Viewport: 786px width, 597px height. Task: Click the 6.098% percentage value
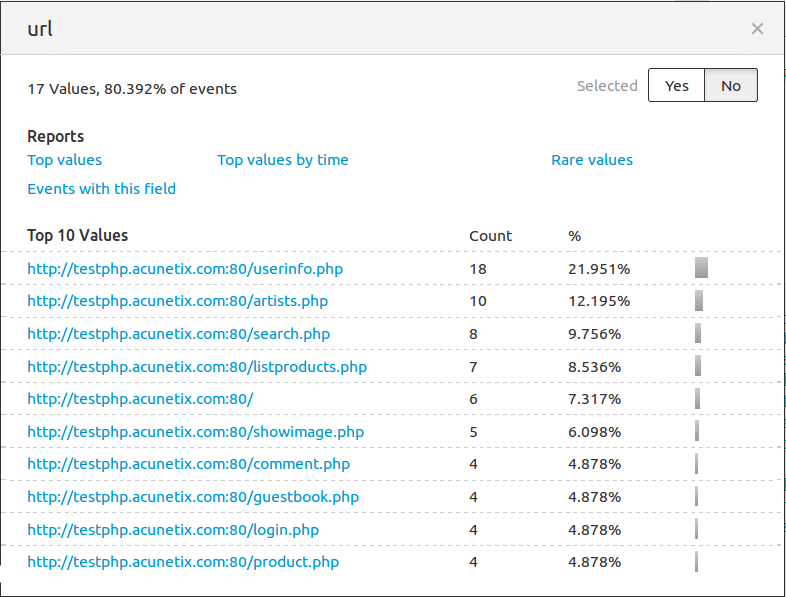[x=595, y=432]
